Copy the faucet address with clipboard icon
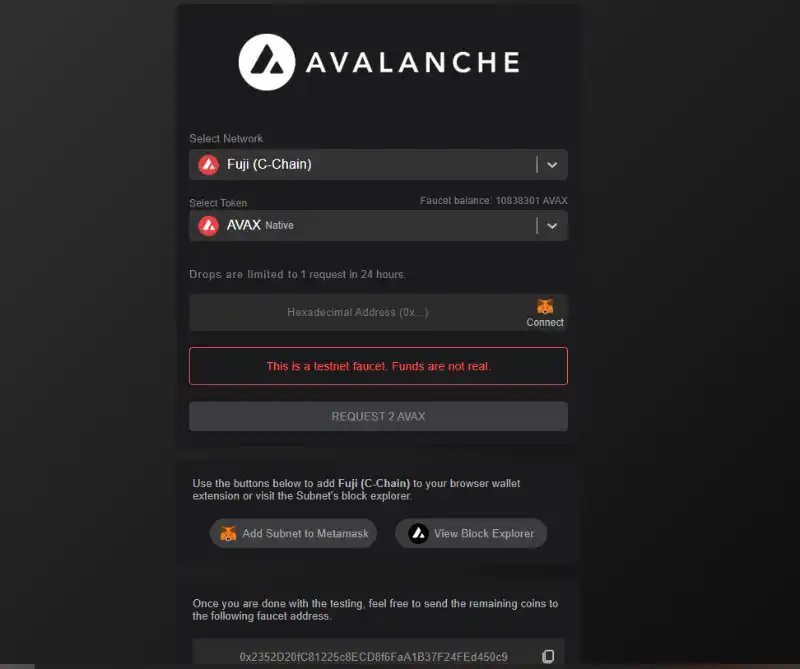Viewport: 800px width, 669px height. (548, 656)
